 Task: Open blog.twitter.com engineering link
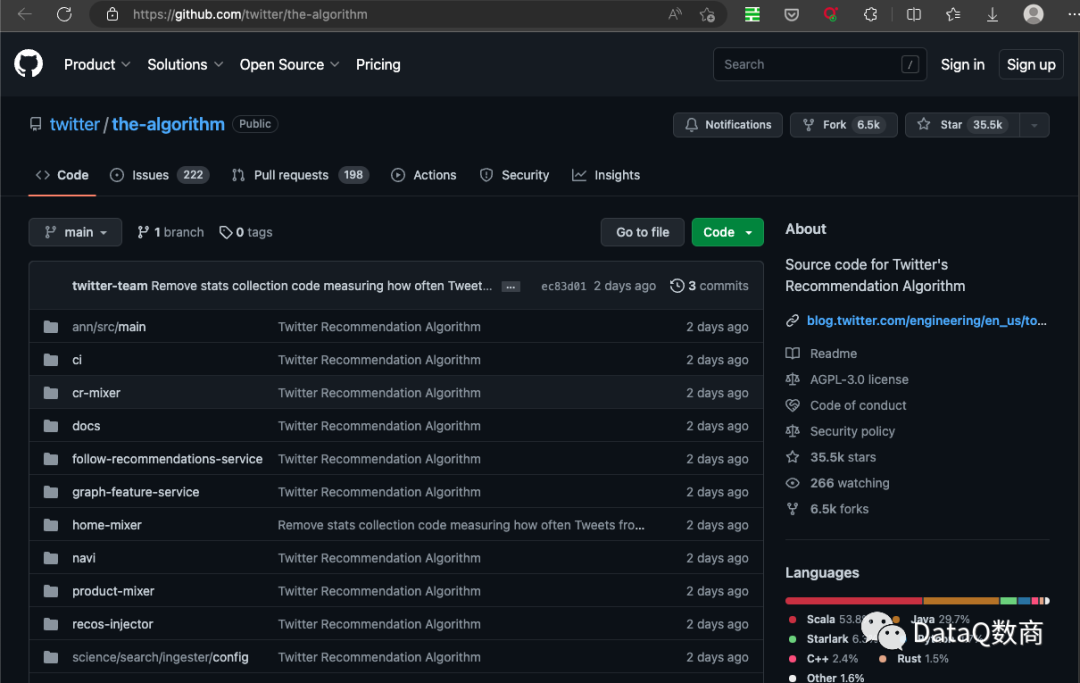tap(926, 321)
